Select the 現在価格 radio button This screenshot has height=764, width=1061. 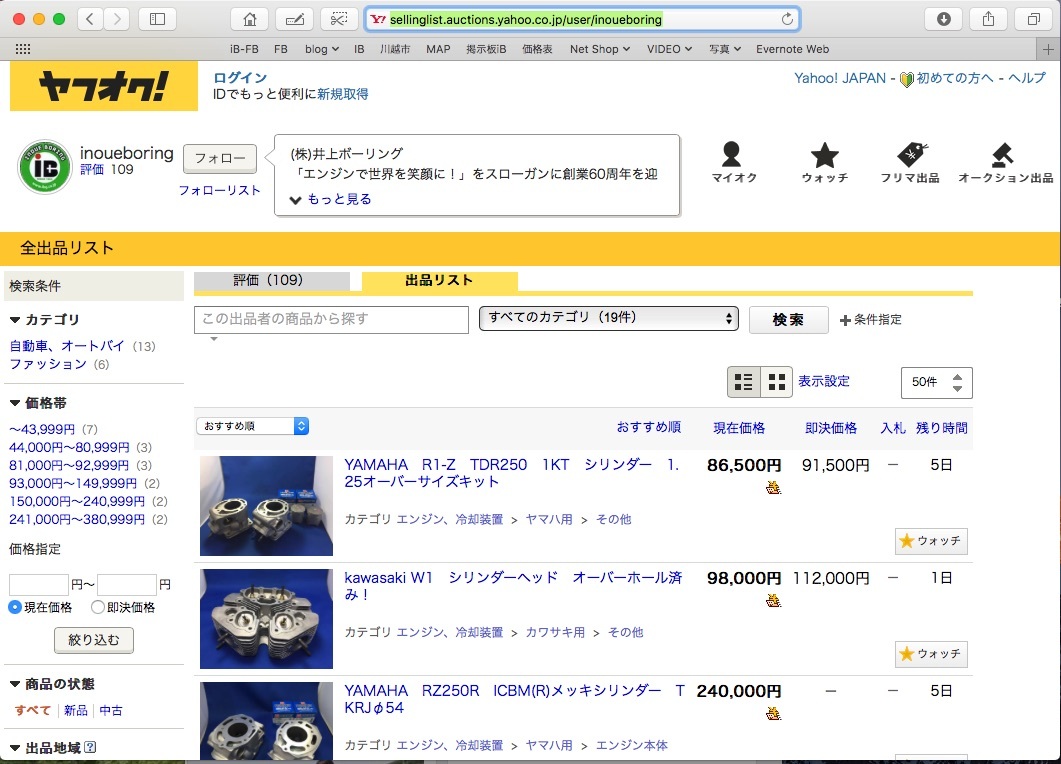(x=16, y=607)
